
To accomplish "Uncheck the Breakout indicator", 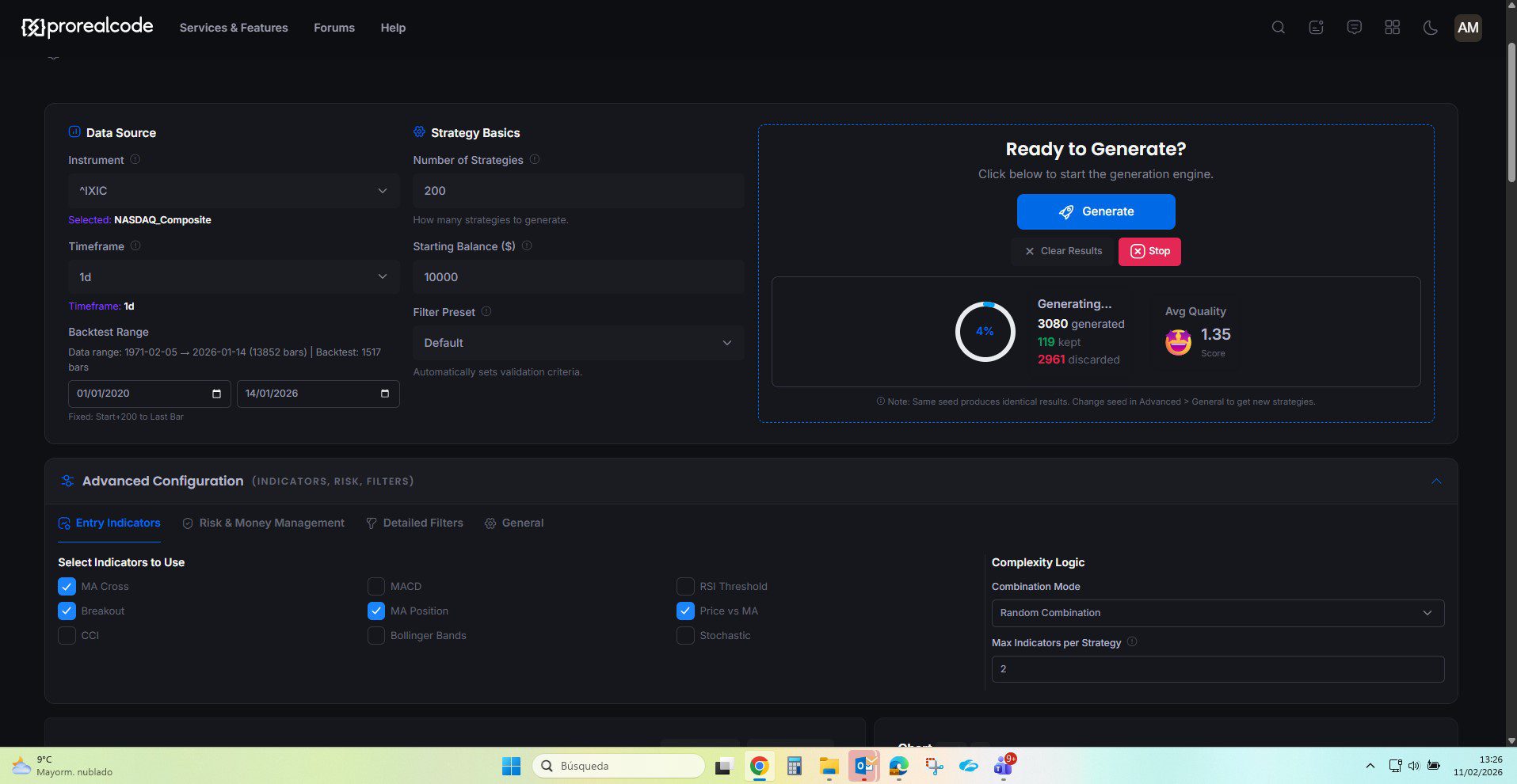I will click(67, 611).
